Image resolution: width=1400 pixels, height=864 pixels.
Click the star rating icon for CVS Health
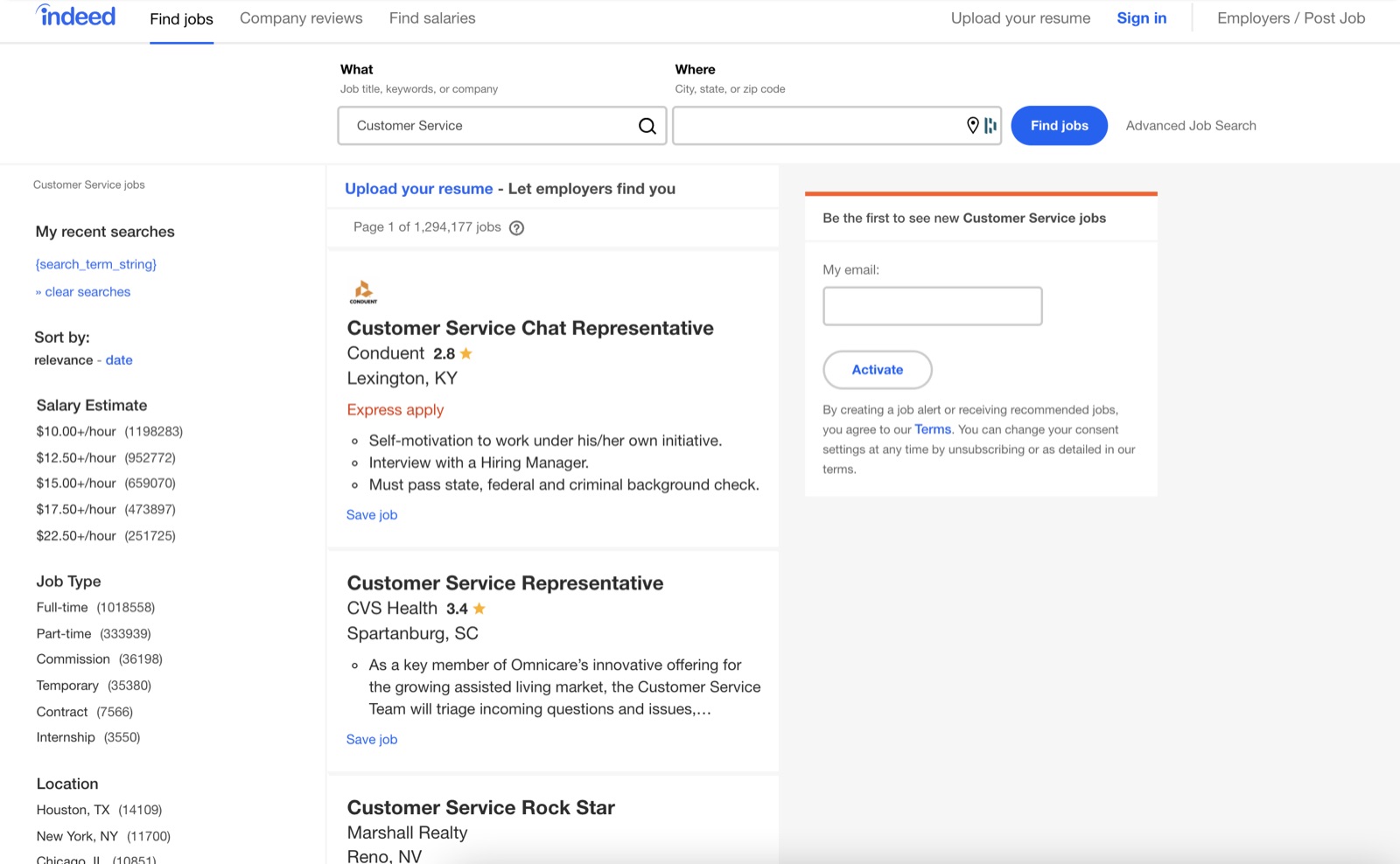pos(479,609)
